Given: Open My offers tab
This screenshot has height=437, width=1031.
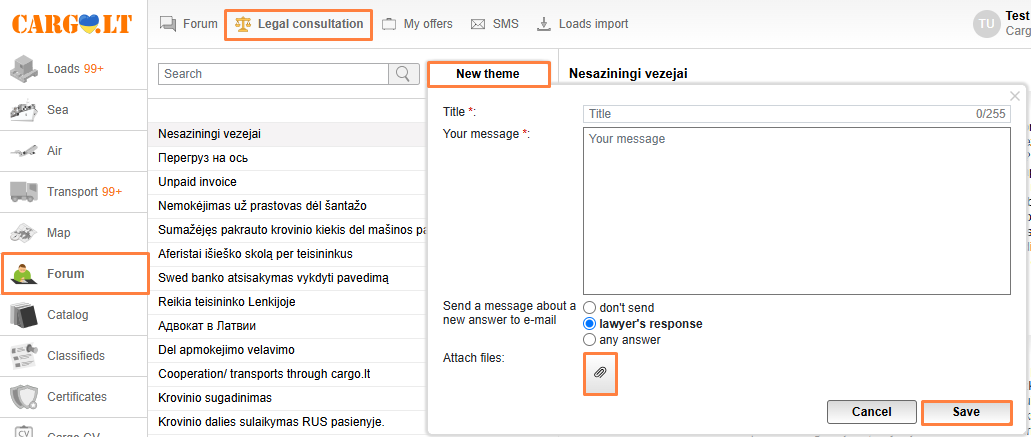Looking at the screenshot, I should (x=417, y=24).
